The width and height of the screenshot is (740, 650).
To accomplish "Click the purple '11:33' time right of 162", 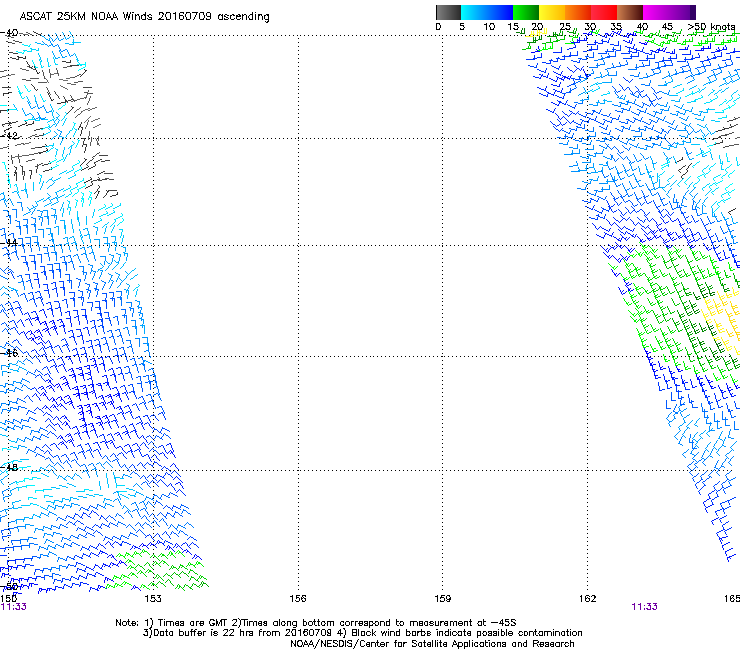I will point(644,607).
